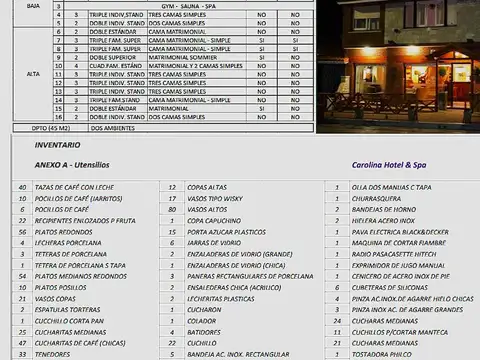Select cell 'MATRIMONIAL SOMMIER'

click(x=197, y=58)
